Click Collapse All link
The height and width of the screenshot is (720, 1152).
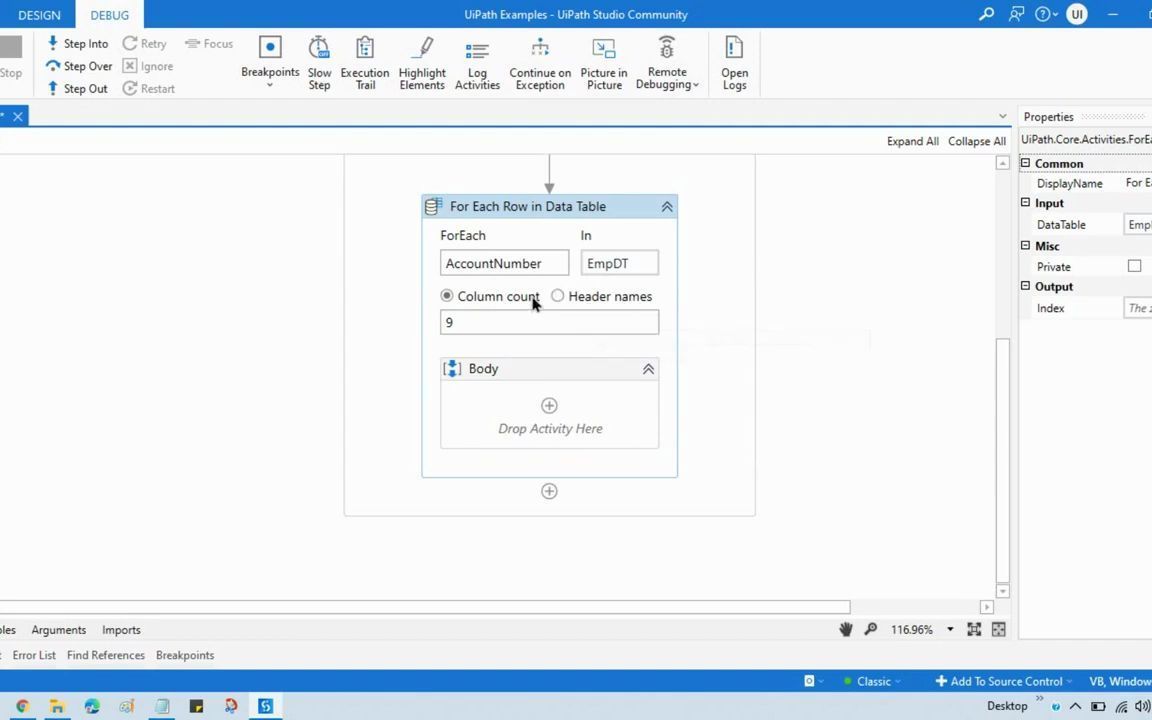click(976, 141)
